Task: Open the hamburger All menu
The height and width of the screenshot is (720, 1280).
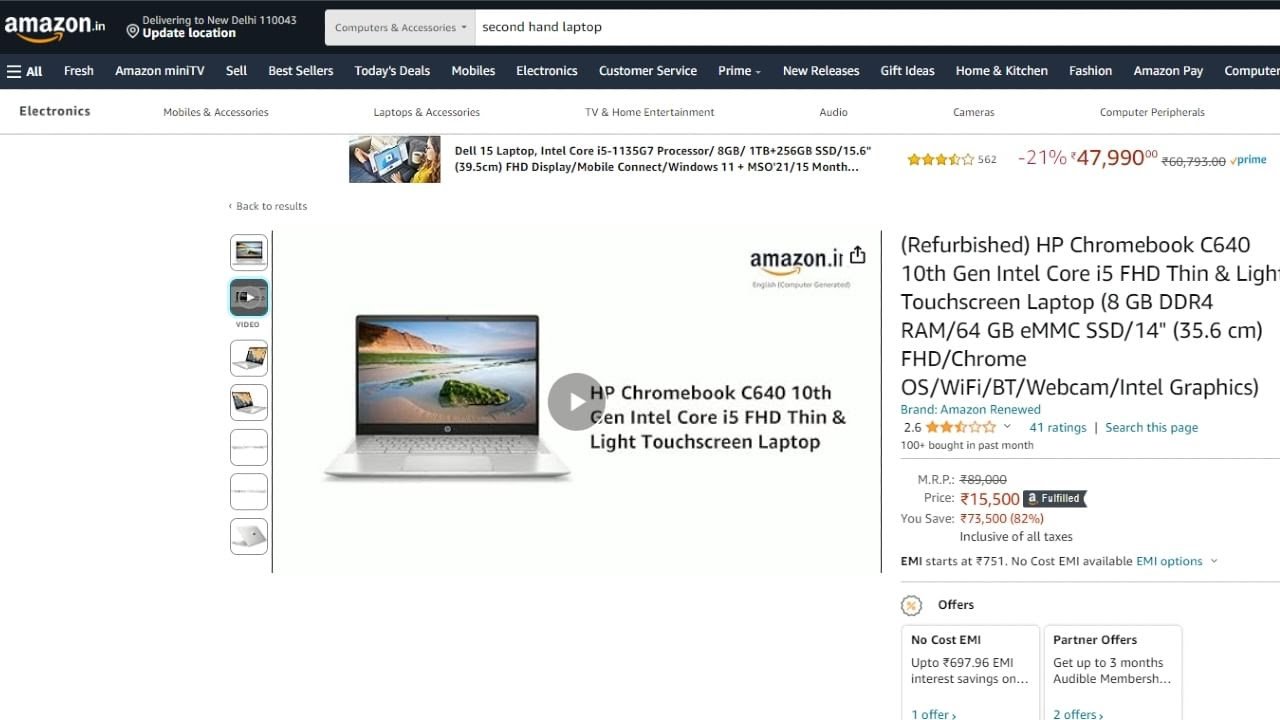Action: [x=25, y=71]
